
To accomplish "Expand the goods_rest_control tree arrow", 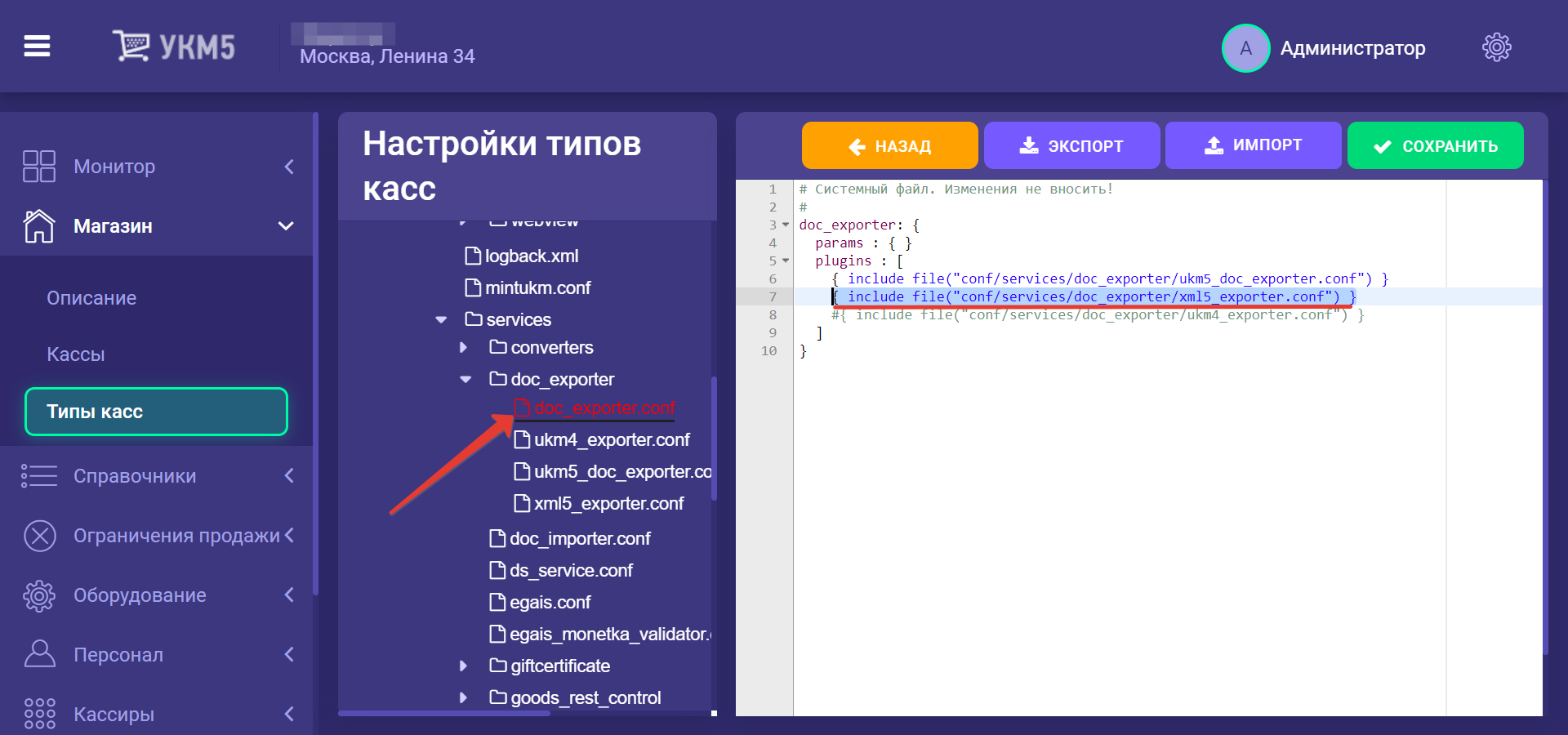I will pyautogui.click(x=464, y=697).
